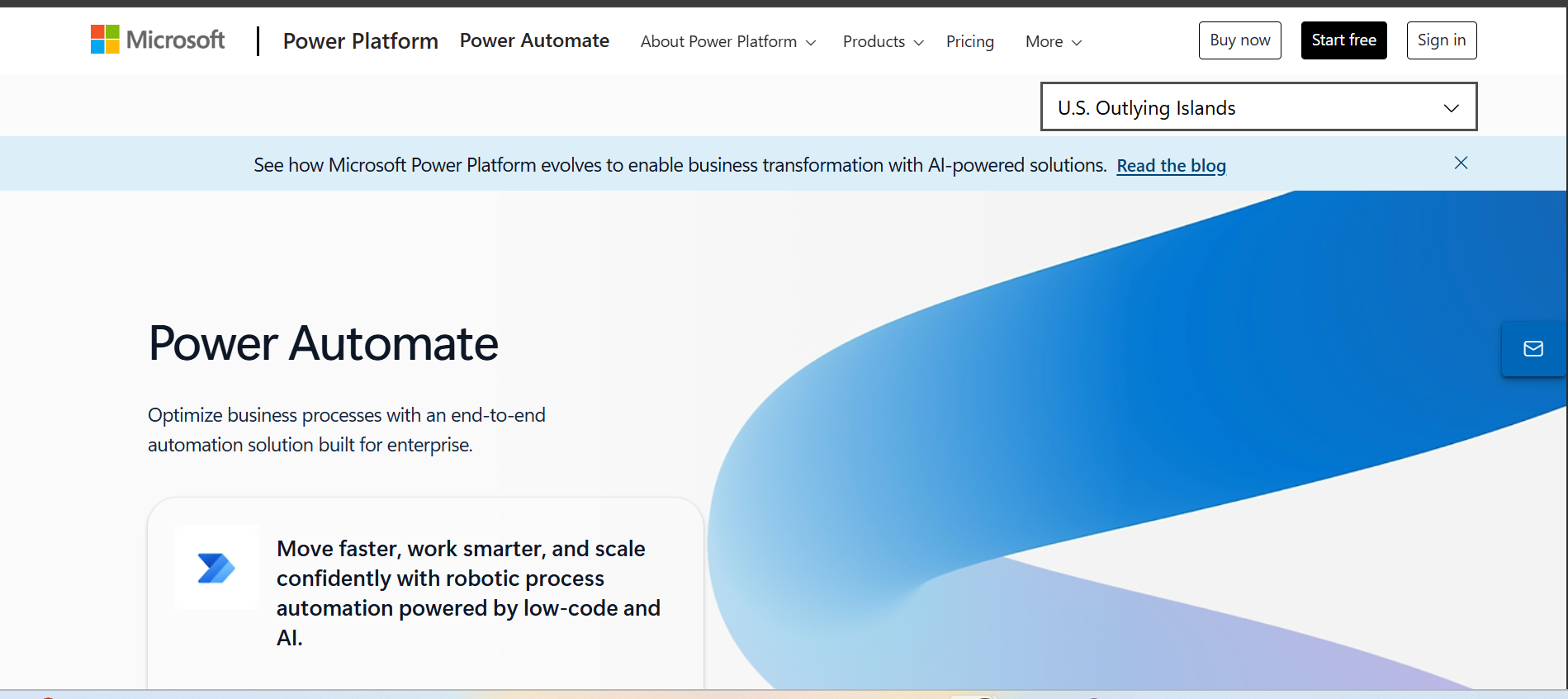The width and height of the screenshot is (1568, 699).
Task: Expand the More menu
Action: 1054,41
